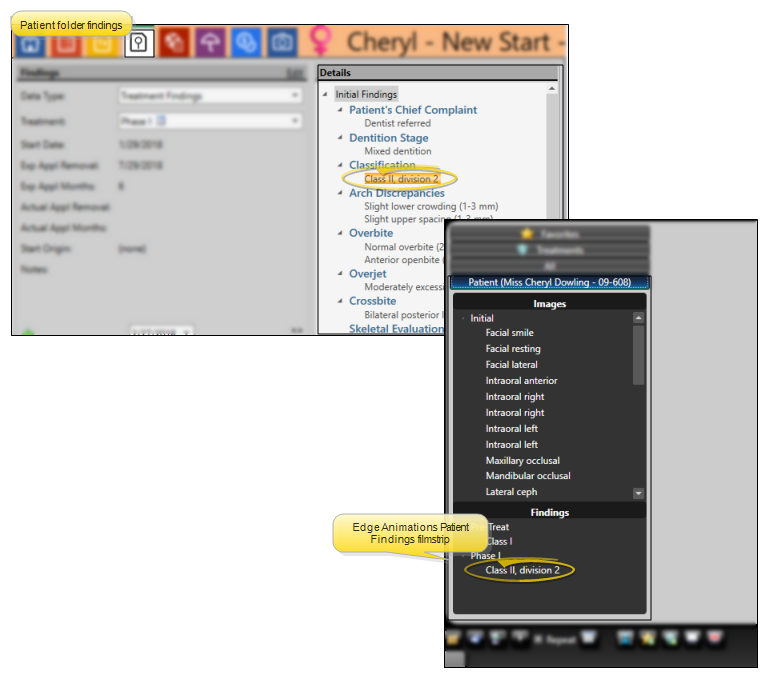Click the Edit link in Findings header
Image resolution: width=770 pixels, height=680 pixels.
click(294, 73)
